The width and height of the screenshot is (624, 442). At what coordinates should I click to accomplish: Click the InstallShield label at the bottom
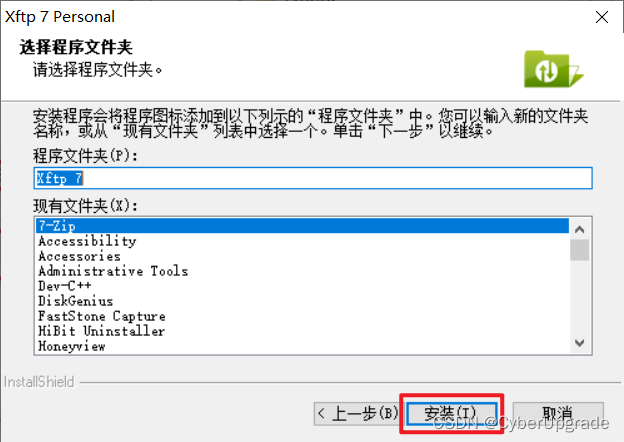(39, 382)
